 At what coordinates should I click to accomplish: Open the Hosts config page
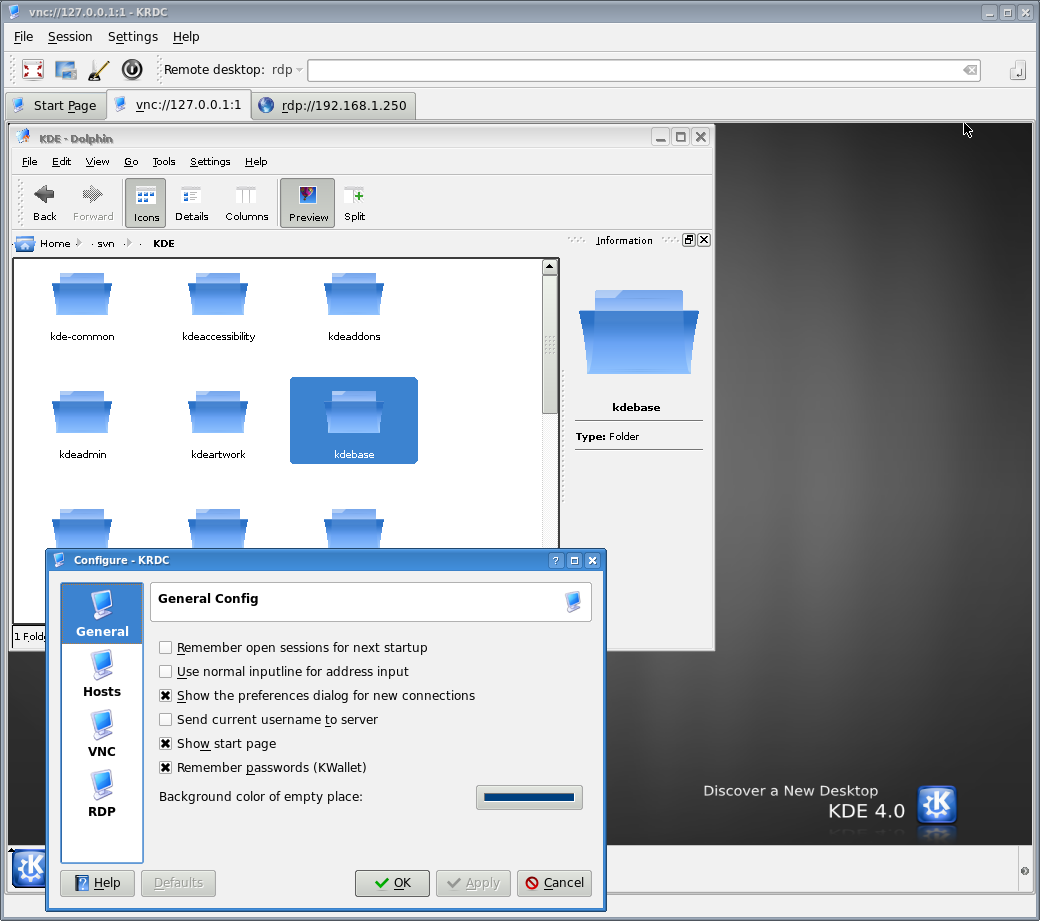[x=102, y=674]
